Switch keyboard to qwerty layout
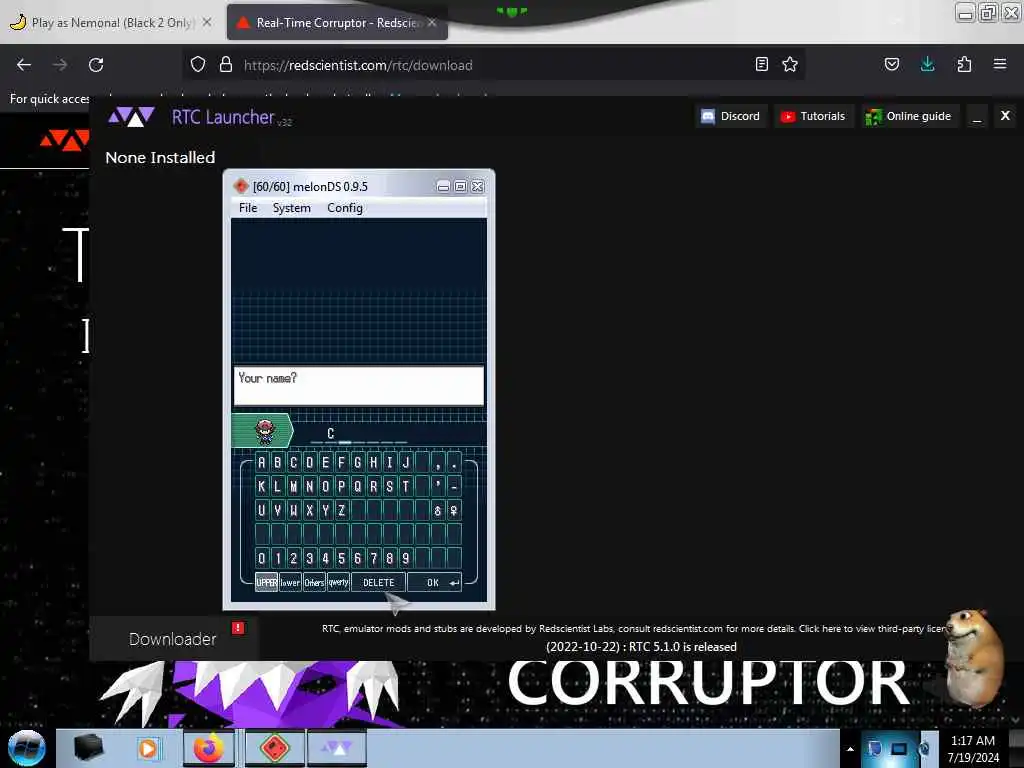 click(x=338, y=582)
